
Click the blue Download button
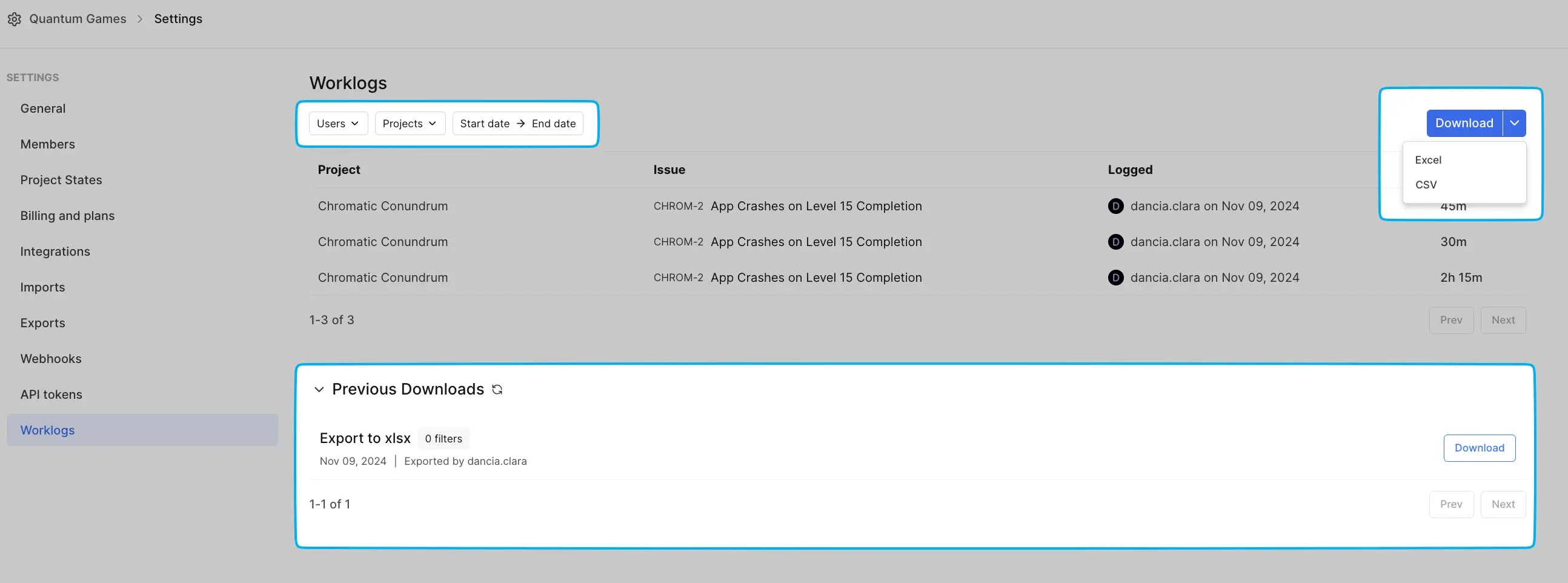pos(1464,123)
